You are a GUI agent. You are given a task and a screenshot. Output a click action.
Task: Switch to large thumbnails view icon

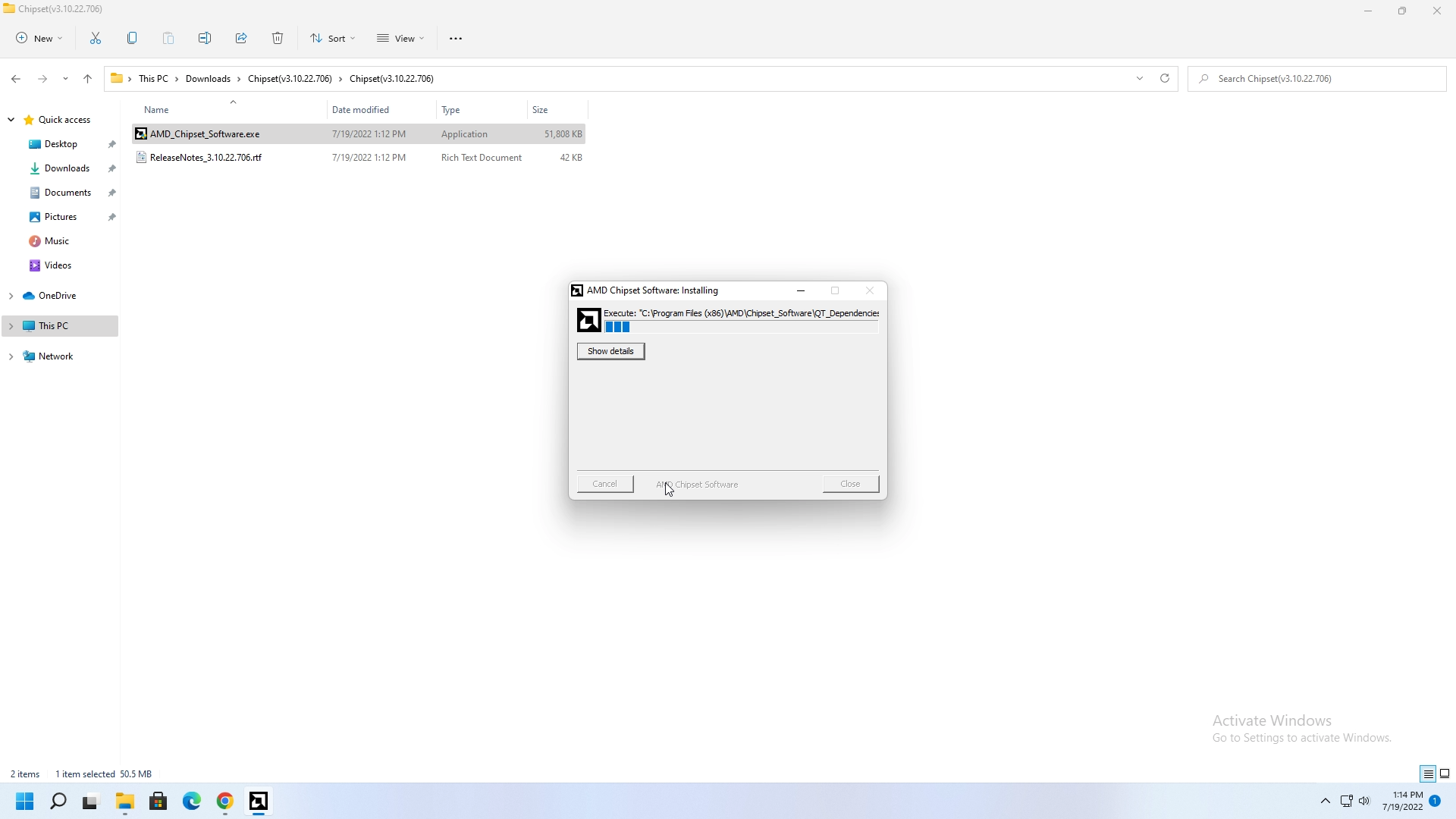1445,774
